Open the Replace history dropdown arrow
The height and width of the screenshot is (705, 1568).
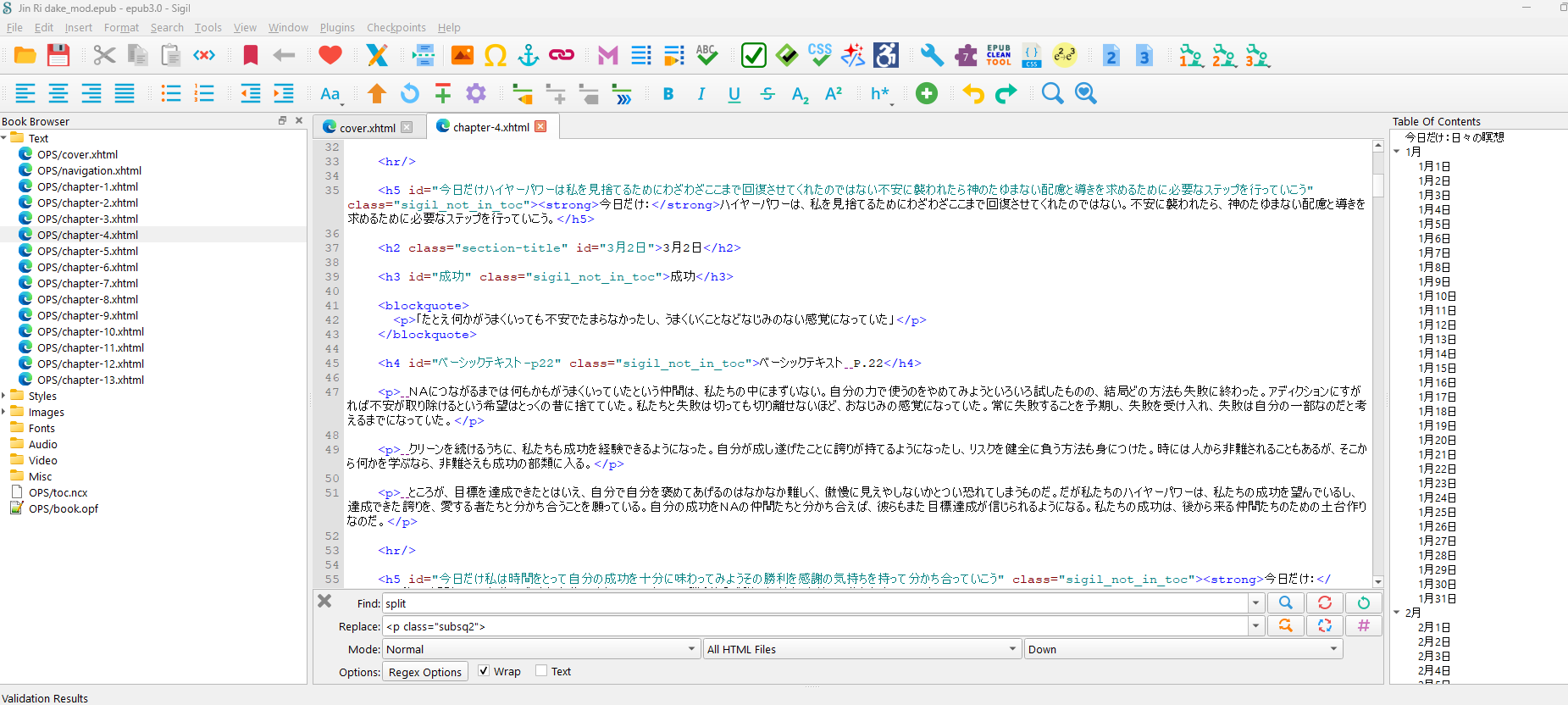tap(1255, 626)
